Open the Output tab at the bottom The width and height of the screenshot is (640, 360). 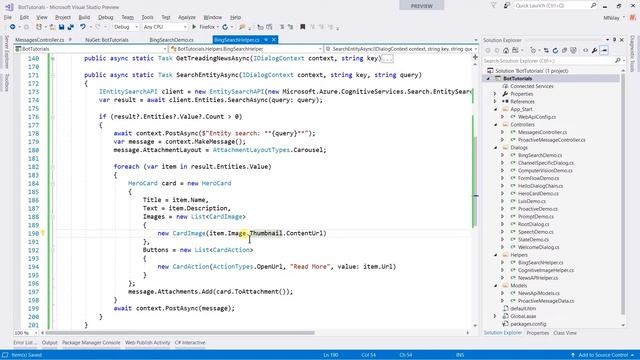[49, 343]
